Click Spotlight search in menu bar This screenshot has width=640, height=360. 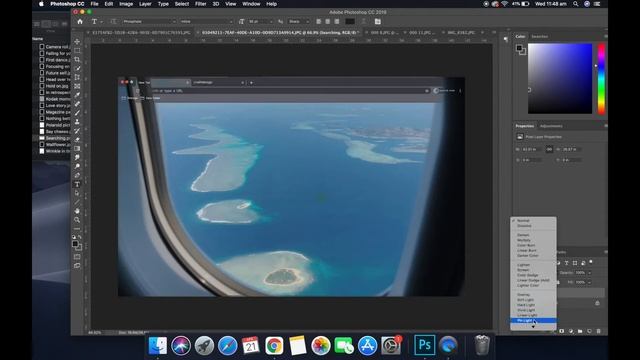[576, 4]
